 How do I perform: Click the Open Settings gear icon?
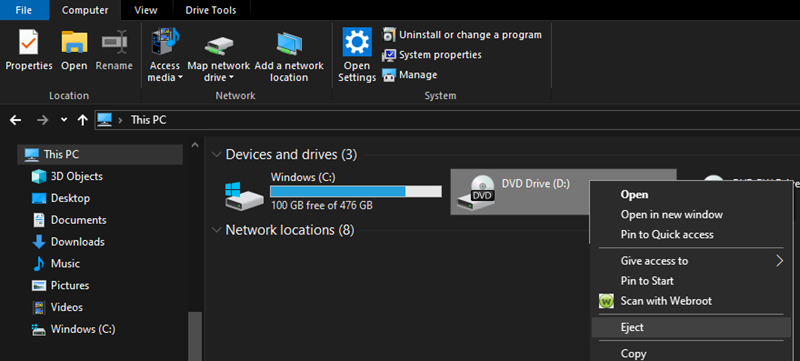click(357, 42)
